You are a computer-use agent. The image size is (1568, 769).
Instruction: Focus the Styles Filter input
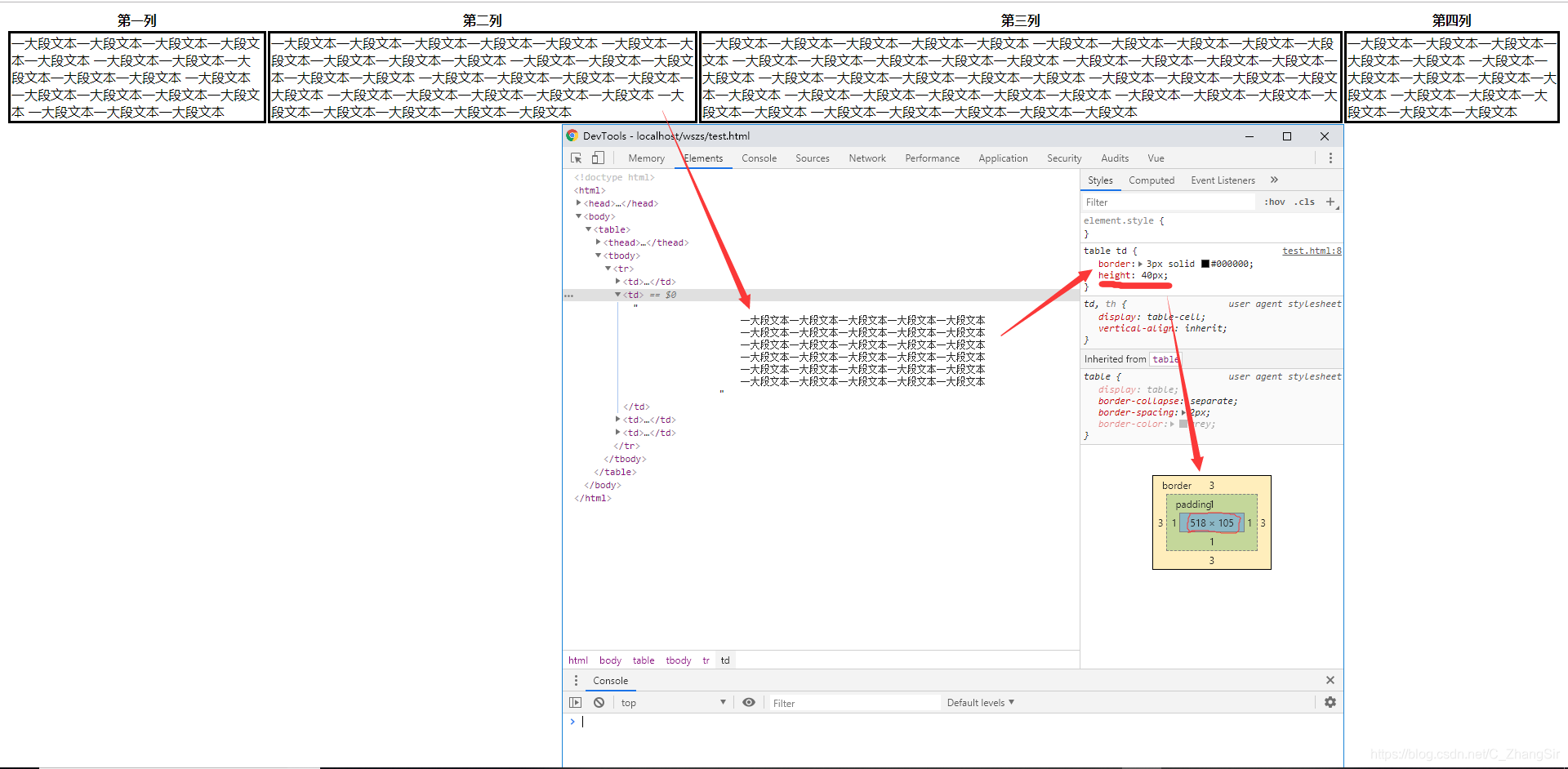(1169, 202)
